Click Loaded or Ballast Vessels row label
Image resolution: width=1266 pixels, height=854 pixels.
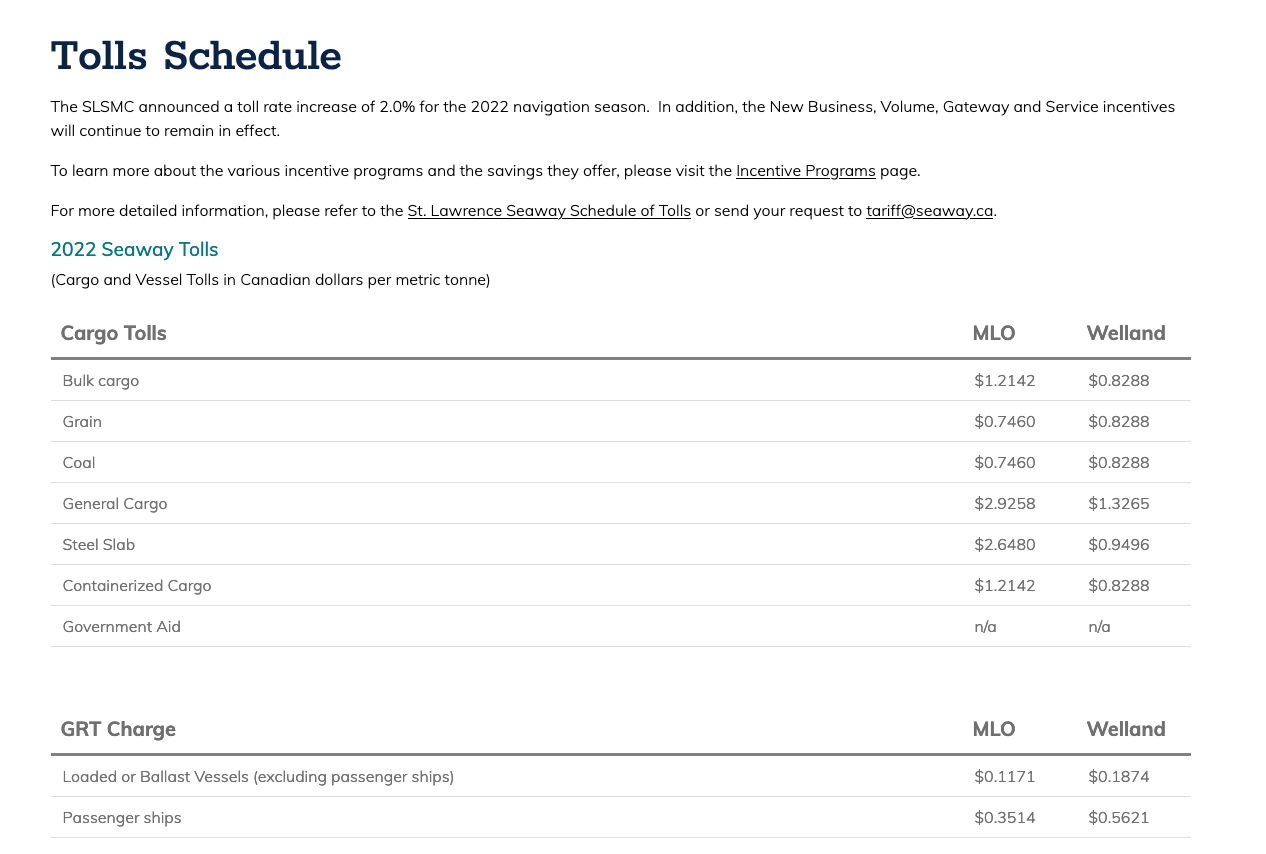tap(258, 777)
